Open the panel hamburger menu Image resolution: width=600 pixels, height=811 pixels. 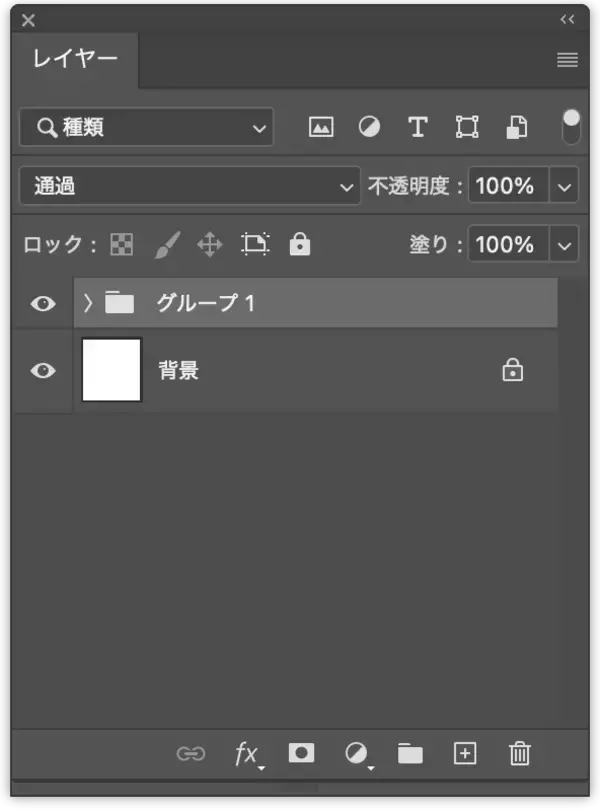(567, 60)
